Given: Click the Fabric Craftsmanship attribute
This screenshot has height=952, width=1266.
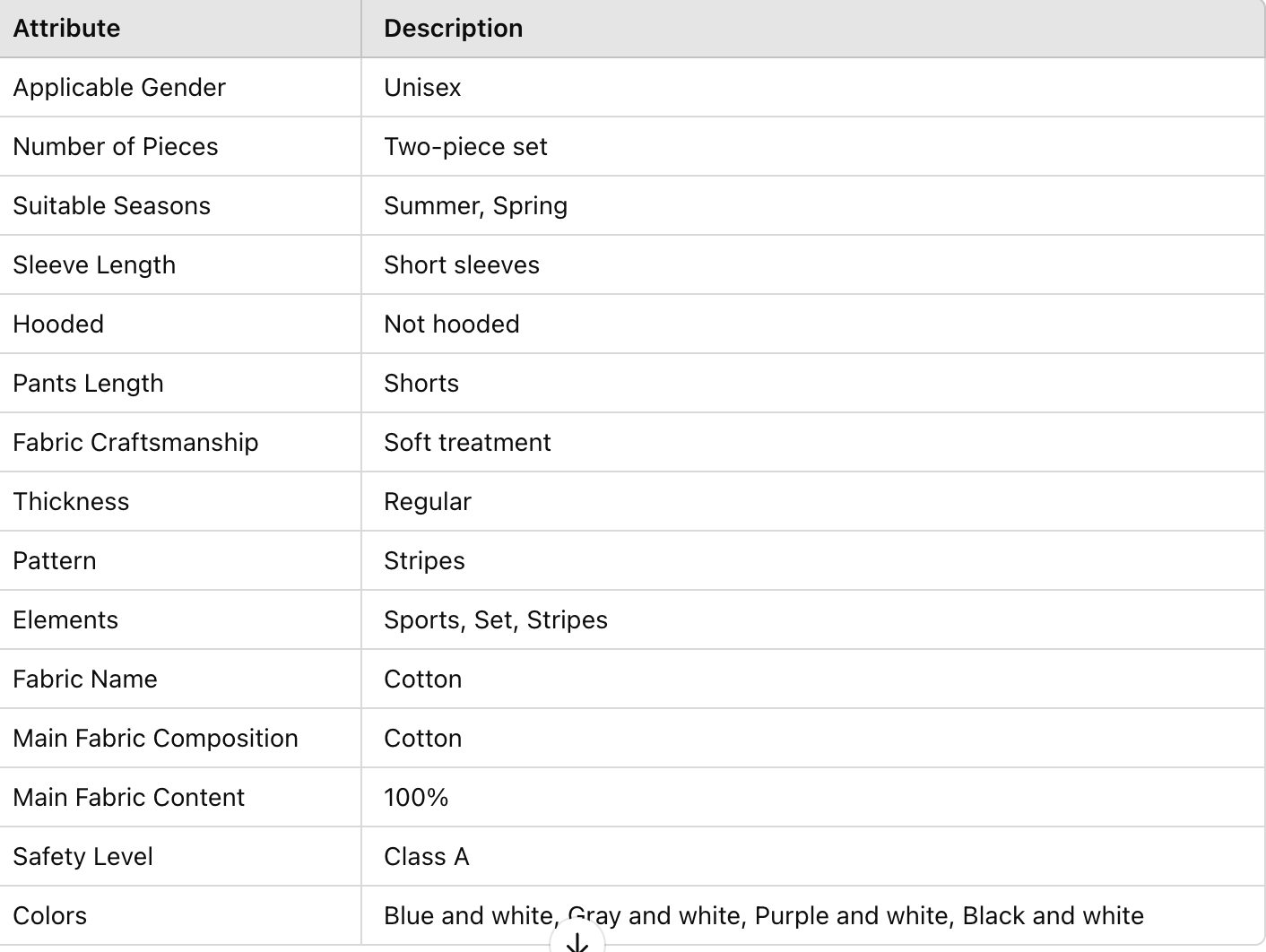Looking at the screenshot, I should point(135,443).
